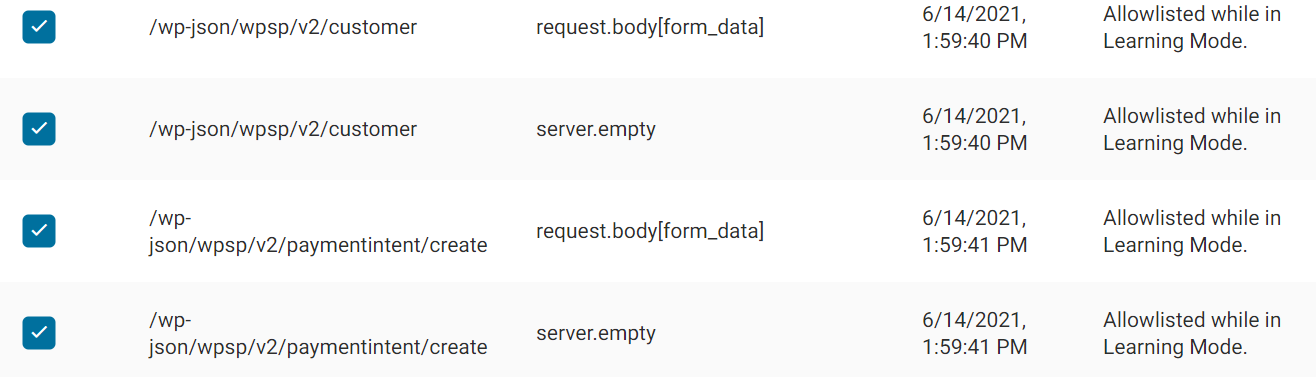Screen dimensions: 1316x377
Task: Click the Learning Mode comment in the paymentintent request.body row
Action: click(1192, 232)
